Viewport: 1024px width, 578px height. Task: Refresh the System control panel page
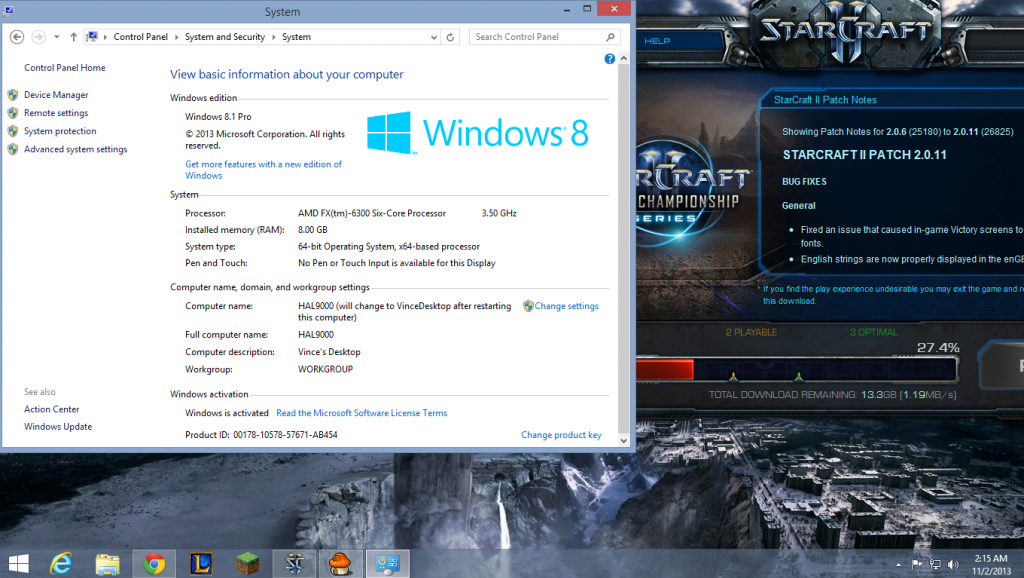point(451,37)
